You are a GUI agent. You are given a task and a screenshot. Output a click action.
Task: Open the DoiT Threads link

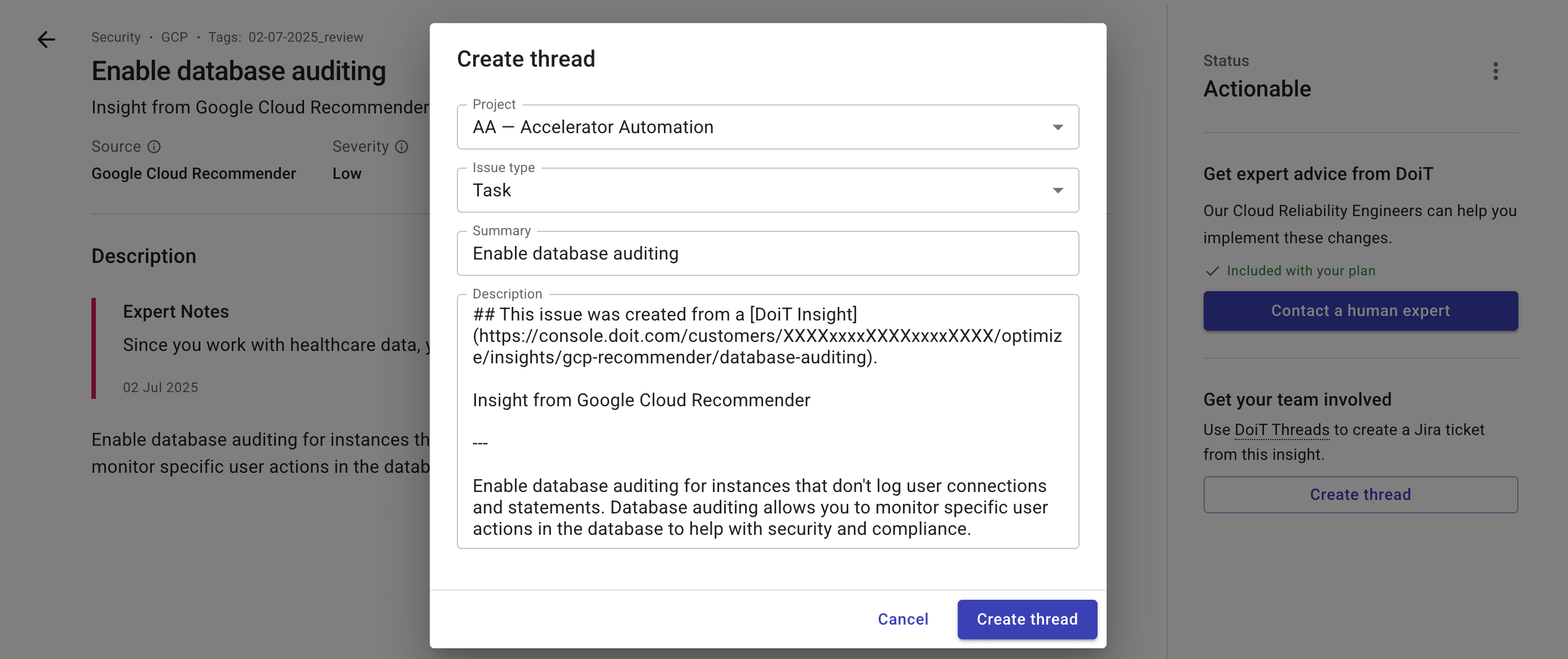1281,429
